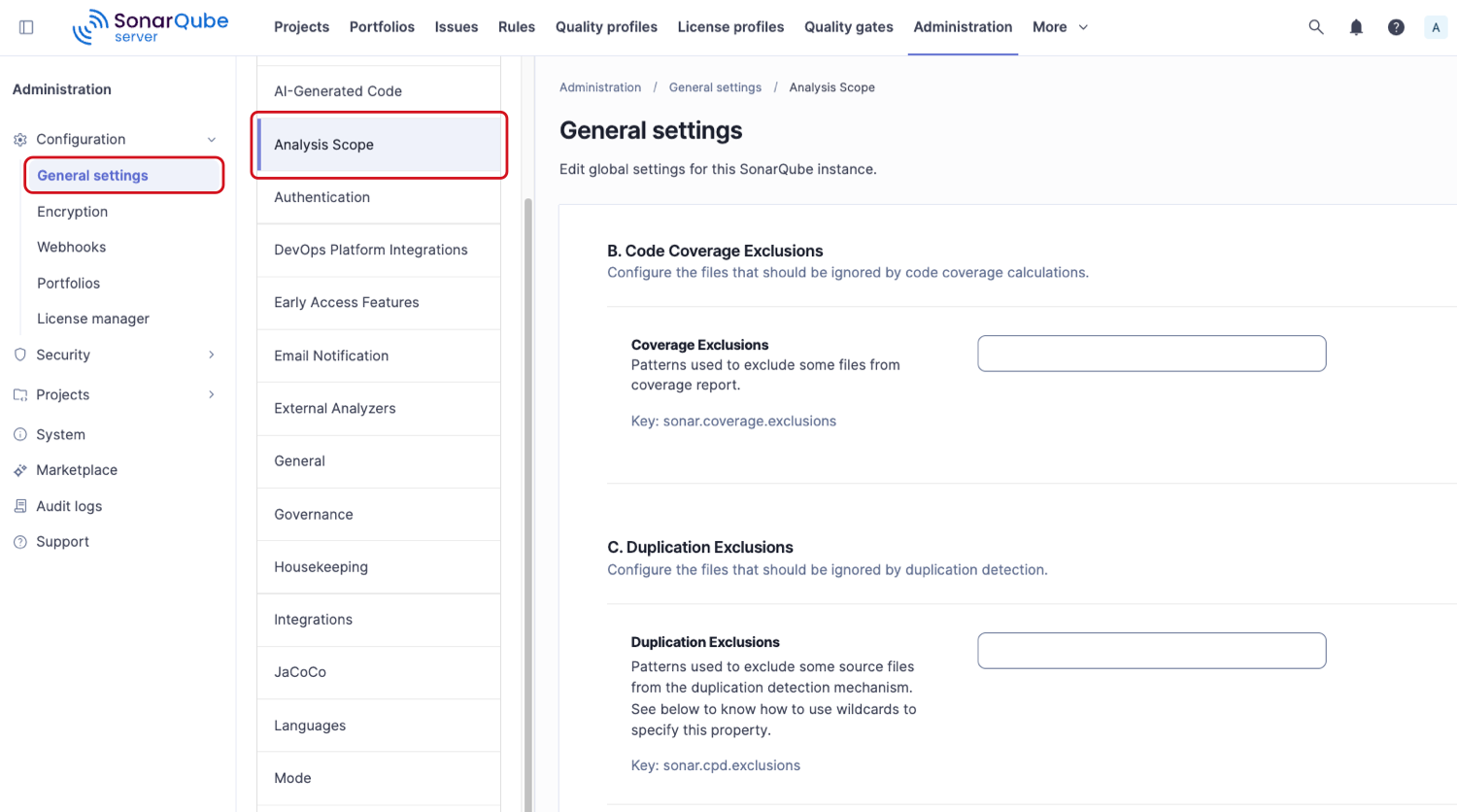This screenshot has width=1457, height=812.
Task: Select Languages category
Action: pyautogui.click(x=379, y=726)
